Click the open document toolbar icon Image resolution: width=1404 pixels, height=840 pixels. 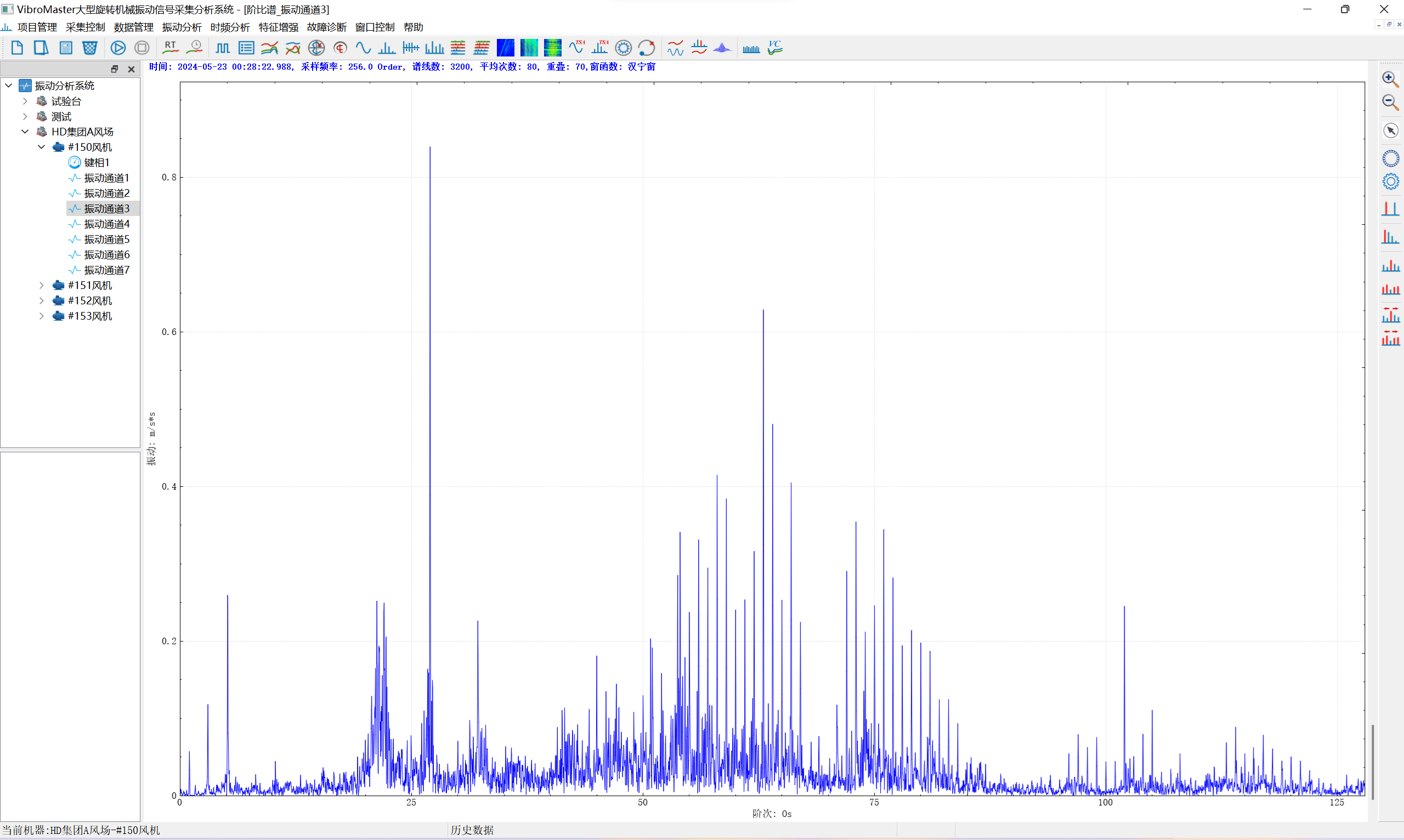point(41,48)
